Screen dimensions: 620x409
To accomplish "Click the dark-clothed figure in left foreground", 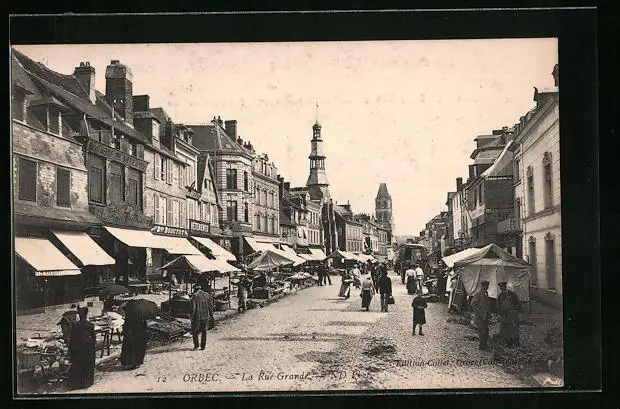I will [x=81, y=350].
